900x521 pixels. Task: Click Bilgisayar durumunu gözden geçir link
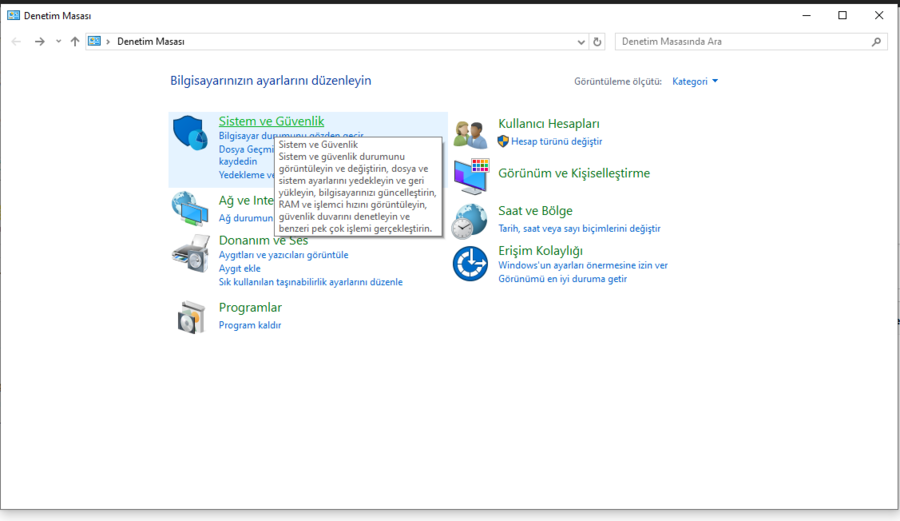pos(291,135)
